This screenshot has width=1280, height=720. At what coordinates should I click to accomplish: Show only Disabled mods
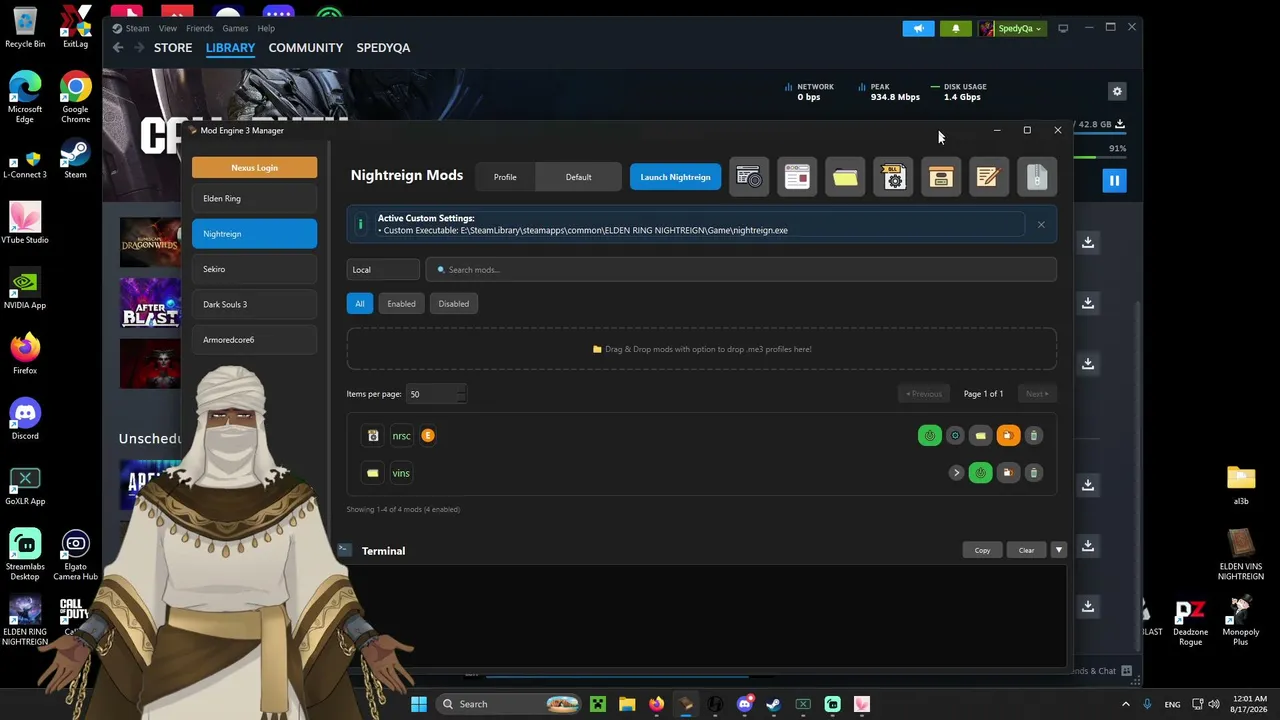pyautogui.click(x=453, y=304)
